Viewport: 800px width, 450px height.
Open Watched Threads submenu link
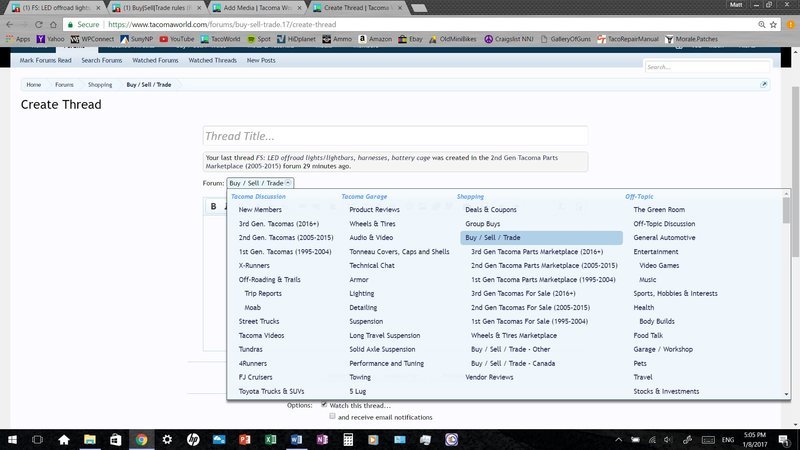click(212, 60)
